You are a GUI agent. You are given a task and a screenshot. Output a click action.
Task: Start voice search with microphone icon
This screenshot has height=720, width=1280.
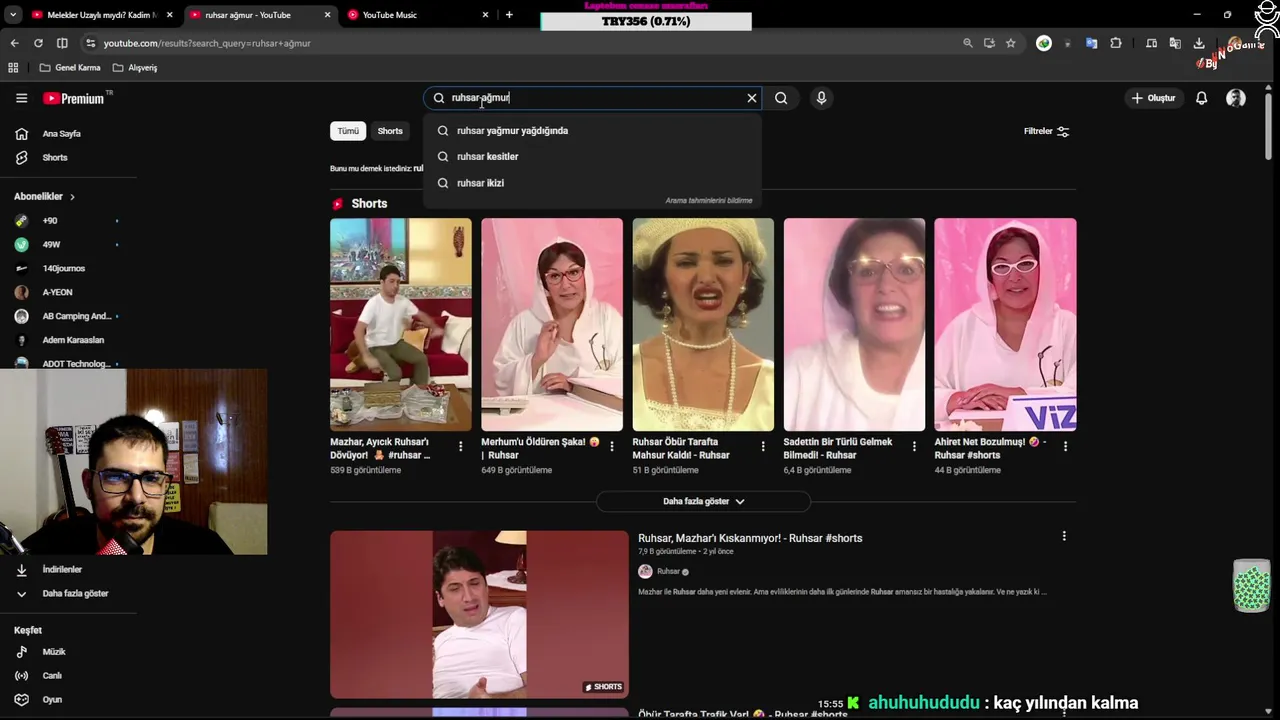point(821,98)
